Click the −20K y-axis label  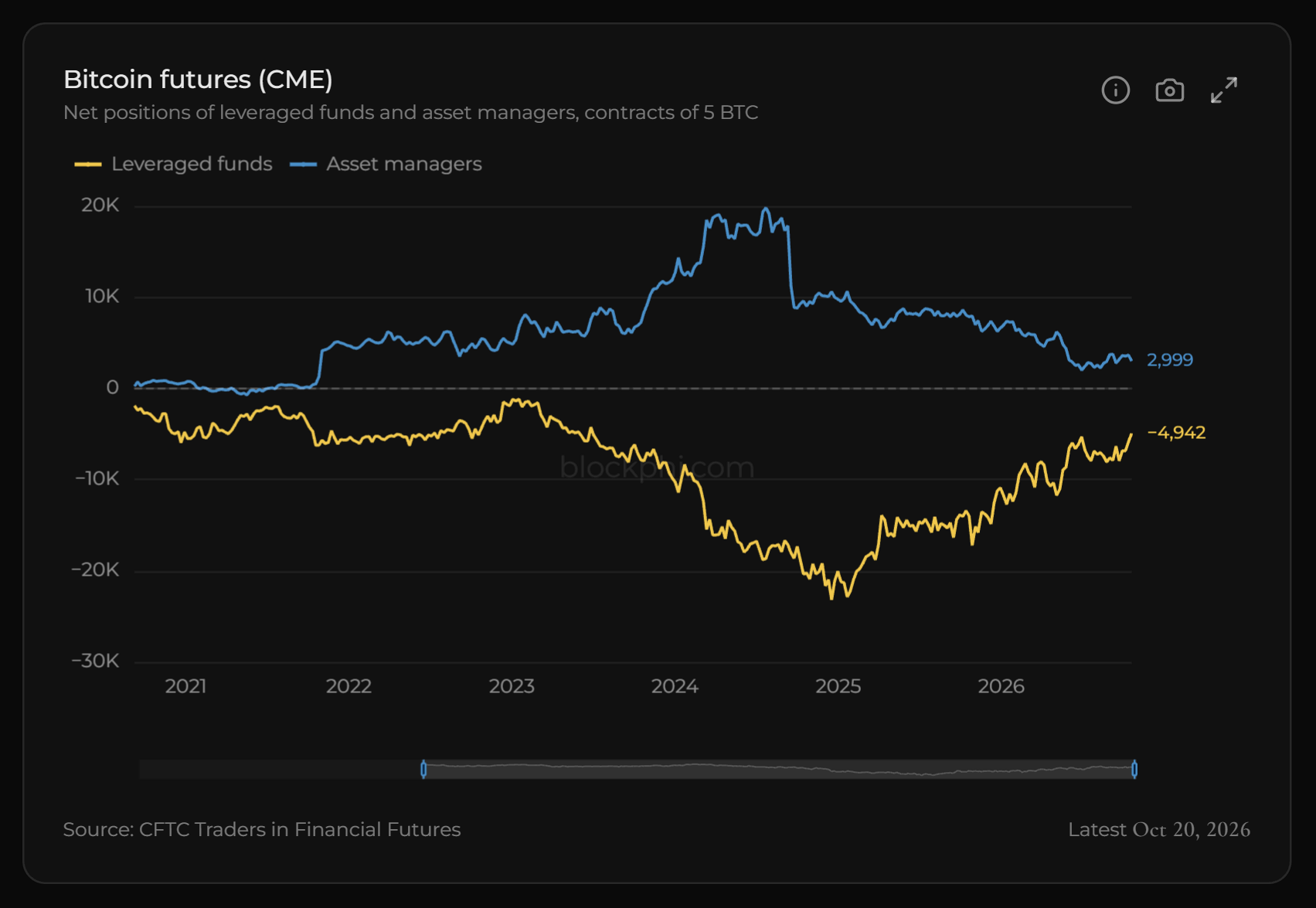[96, 570]
